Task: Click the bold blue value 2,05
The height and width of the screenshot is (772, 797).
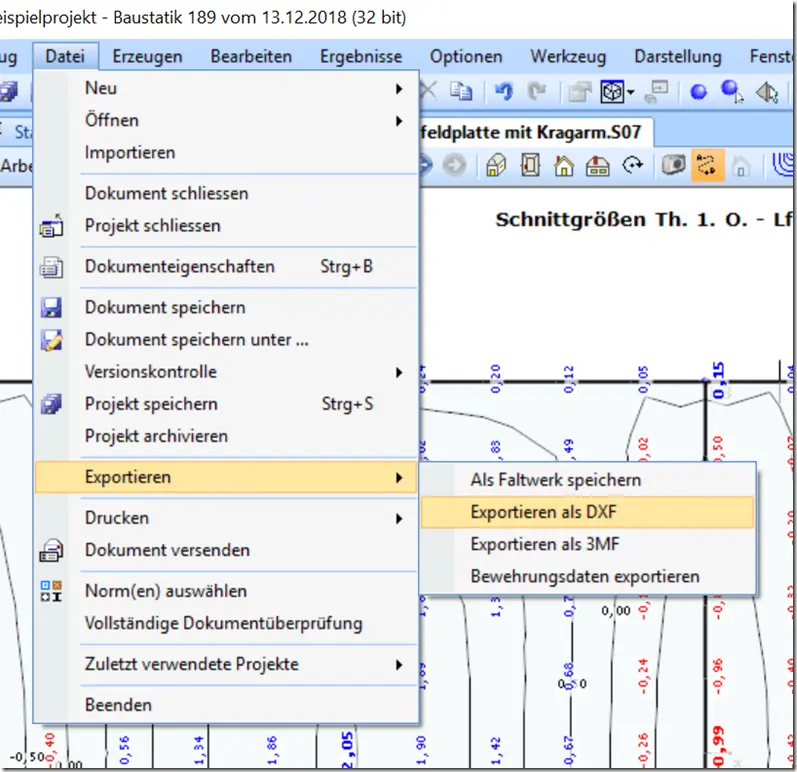Action: click(x=347, y=751)
